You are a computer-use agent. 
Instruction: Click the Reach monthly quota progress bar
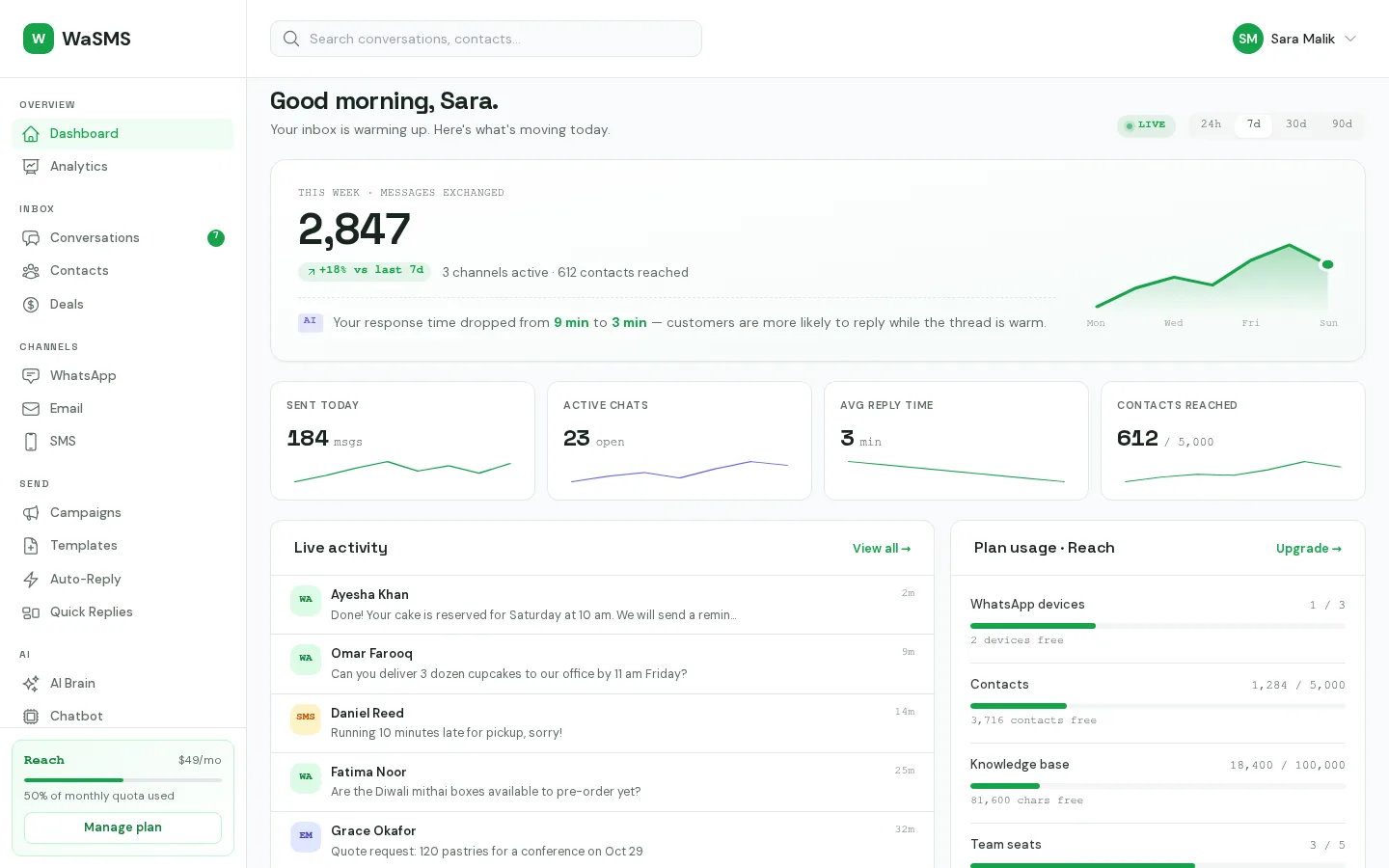click(123, 779)
